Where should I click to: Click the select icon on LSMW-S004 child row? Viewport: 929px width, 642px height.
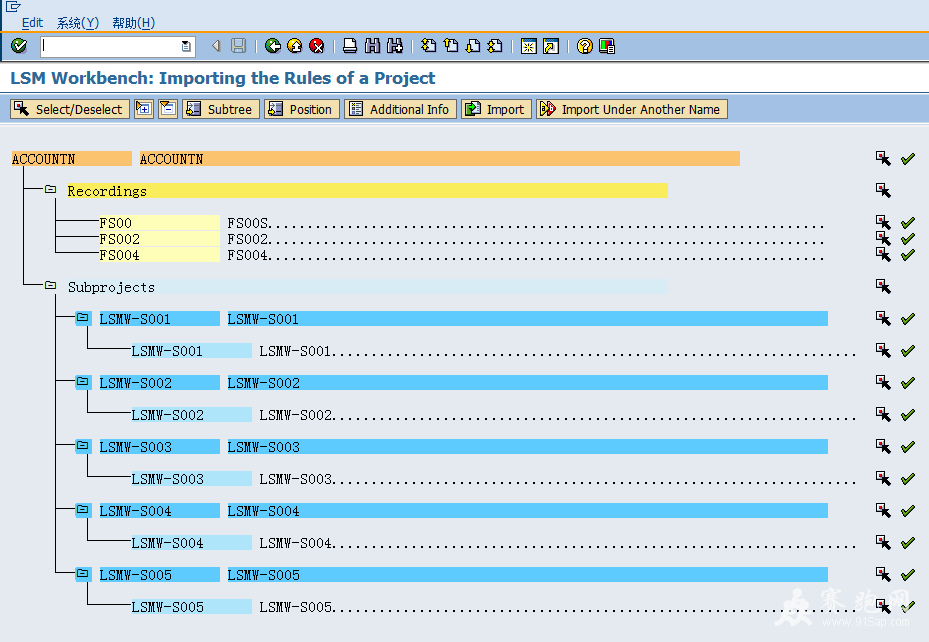click(883, 542)
